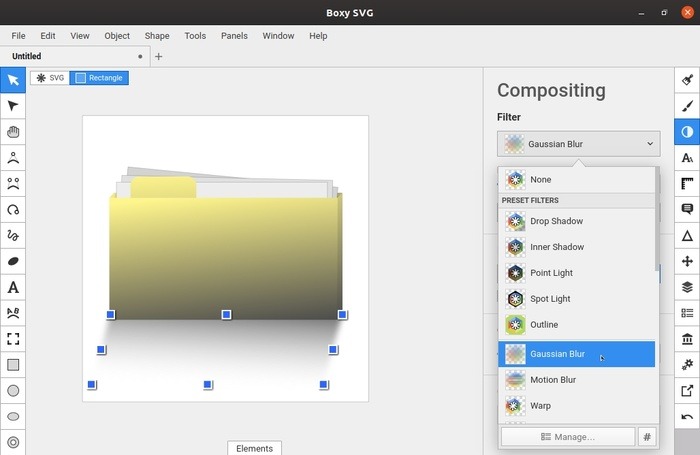Viewport: 700px width, 455px height.
Task: Choose the Warp preset filter
Action: [x=576, y=406]
